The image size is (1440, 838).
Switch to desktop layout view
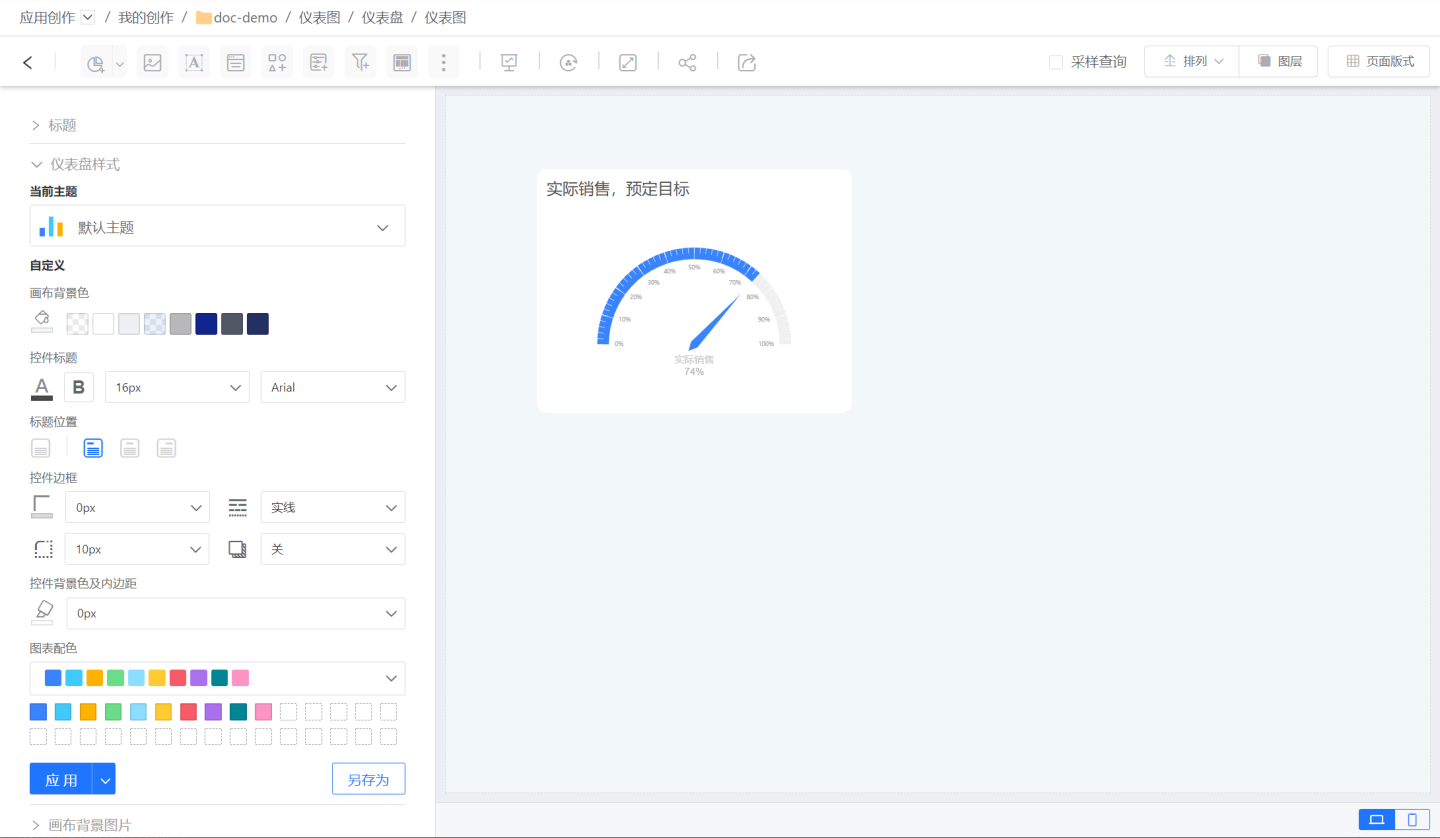1377,820
